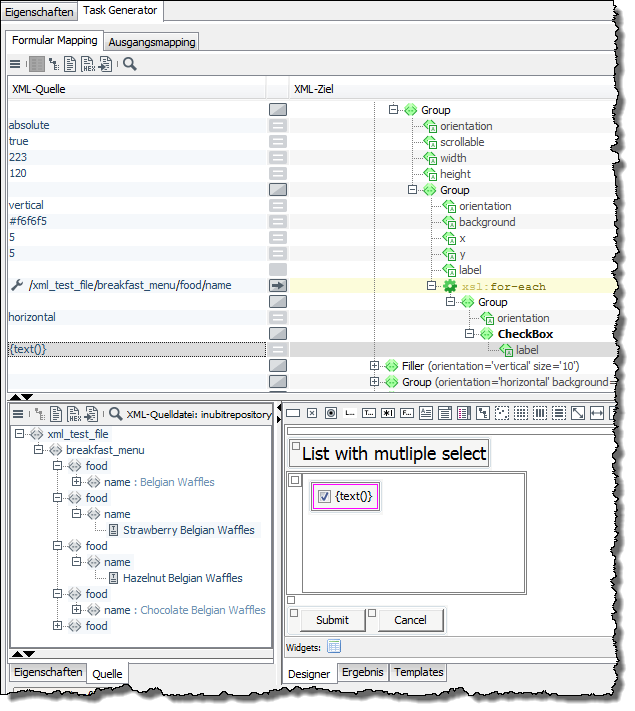Click the horizontal filler arrow tool
635x711 pixels.
click(x=597, y=413)
